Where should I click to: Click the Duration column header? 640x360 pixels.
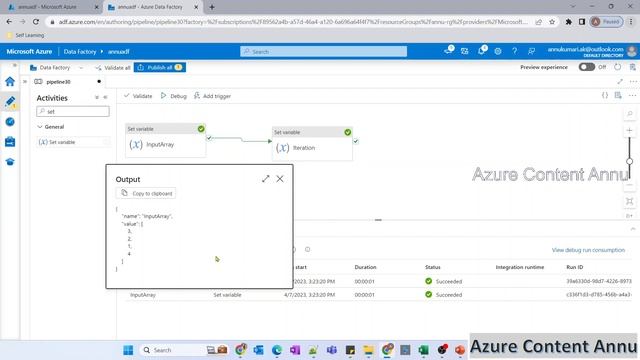click(365, 267)
